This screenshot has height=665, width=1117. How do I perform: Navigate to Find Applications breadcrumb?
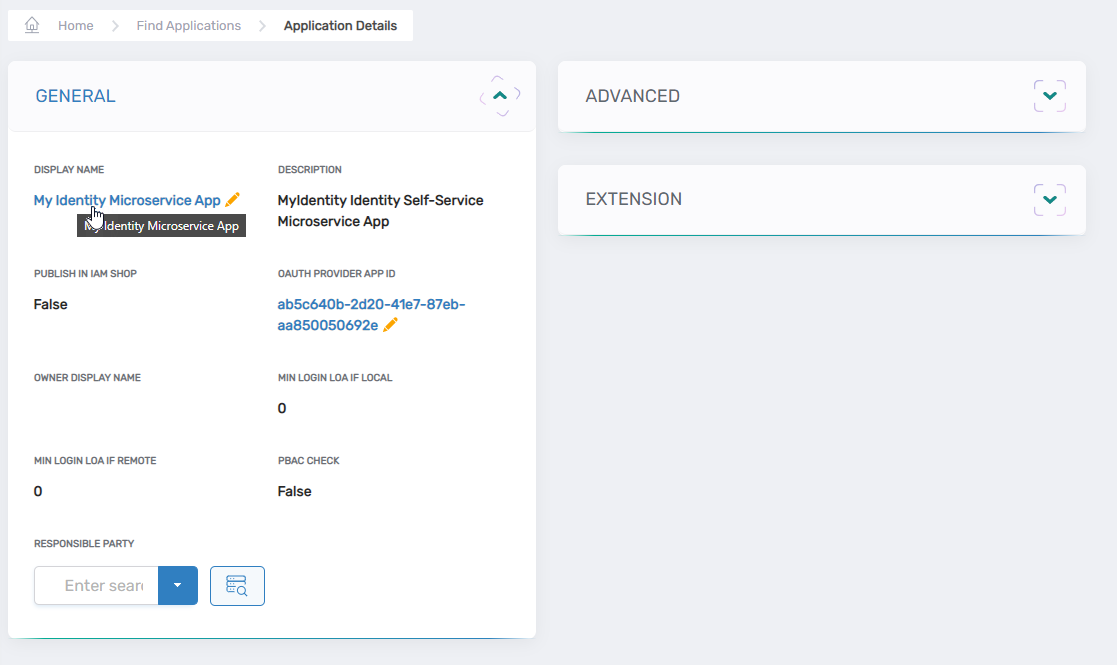point(188,26)
